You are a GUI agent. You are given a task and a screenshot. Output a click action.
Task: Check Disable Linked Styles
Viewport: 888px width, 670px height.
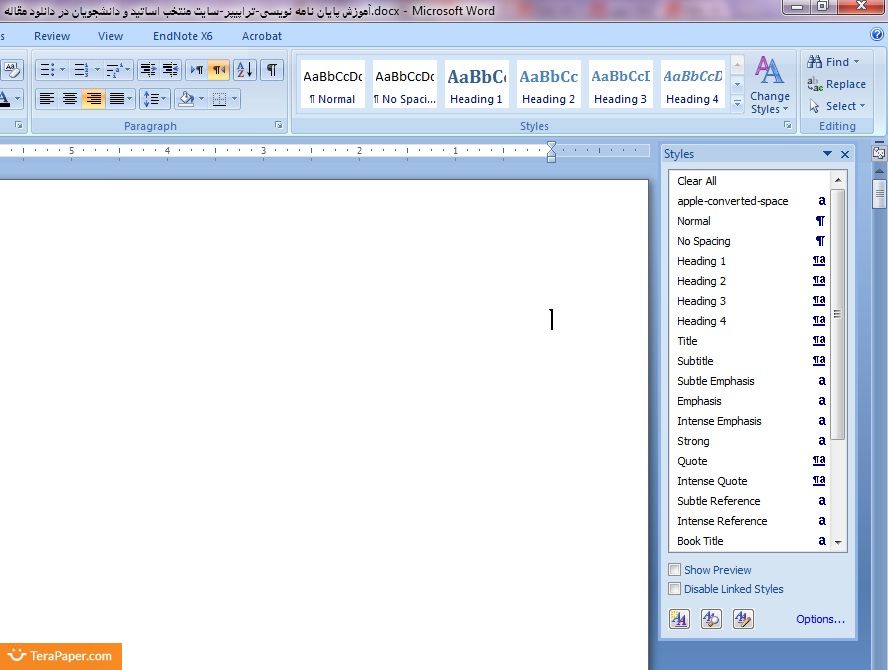coord(675,589)
